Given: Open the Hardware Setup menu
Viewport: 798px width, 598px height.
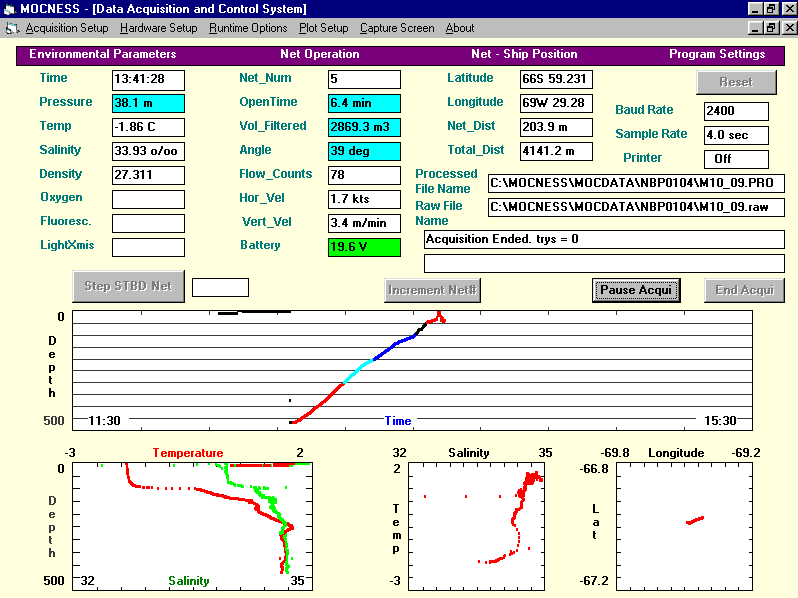Looking at the screenshot, I should pos(158,28).
